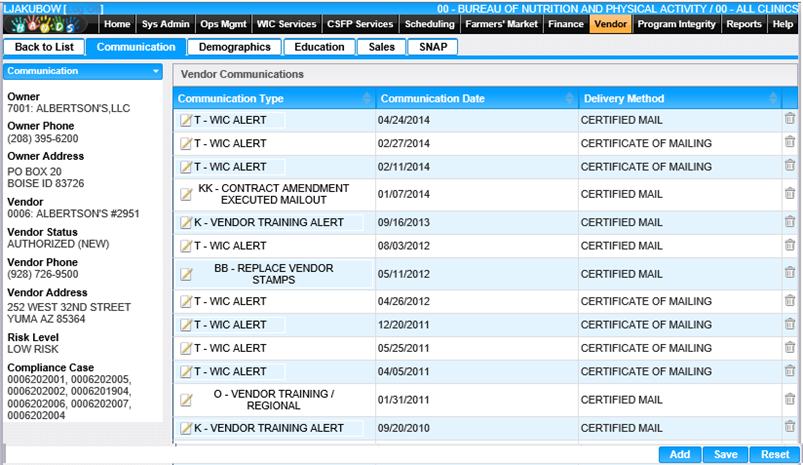
Task: Expand the Communication sidebar dropdown
Action: (x=156, y=71)
